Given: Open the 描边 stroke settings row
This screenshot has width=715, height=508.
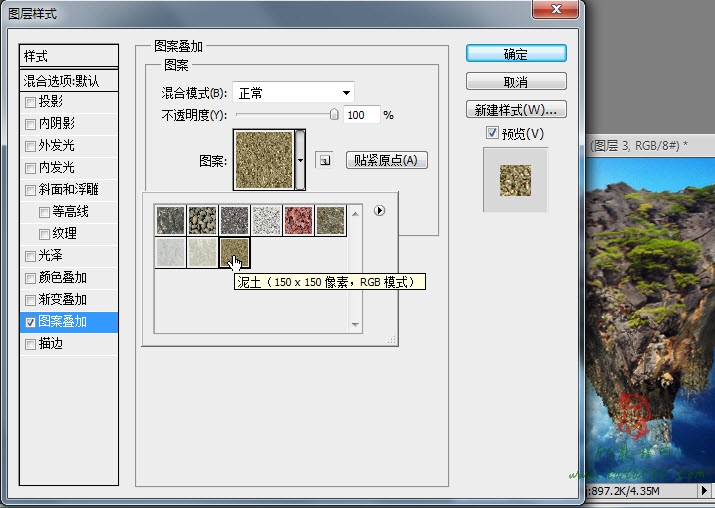Looking at the screenshot, I should pos(69,344).
